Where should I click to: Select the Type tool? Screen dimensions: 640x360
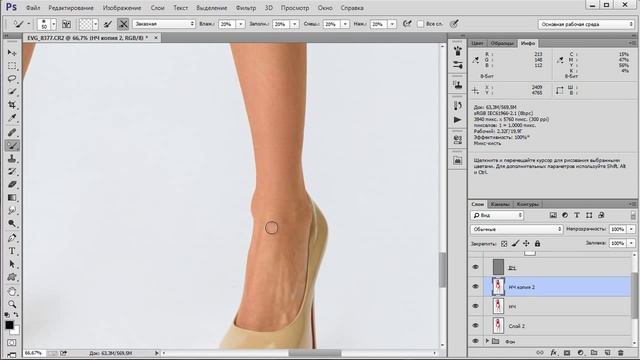(12, 251)
